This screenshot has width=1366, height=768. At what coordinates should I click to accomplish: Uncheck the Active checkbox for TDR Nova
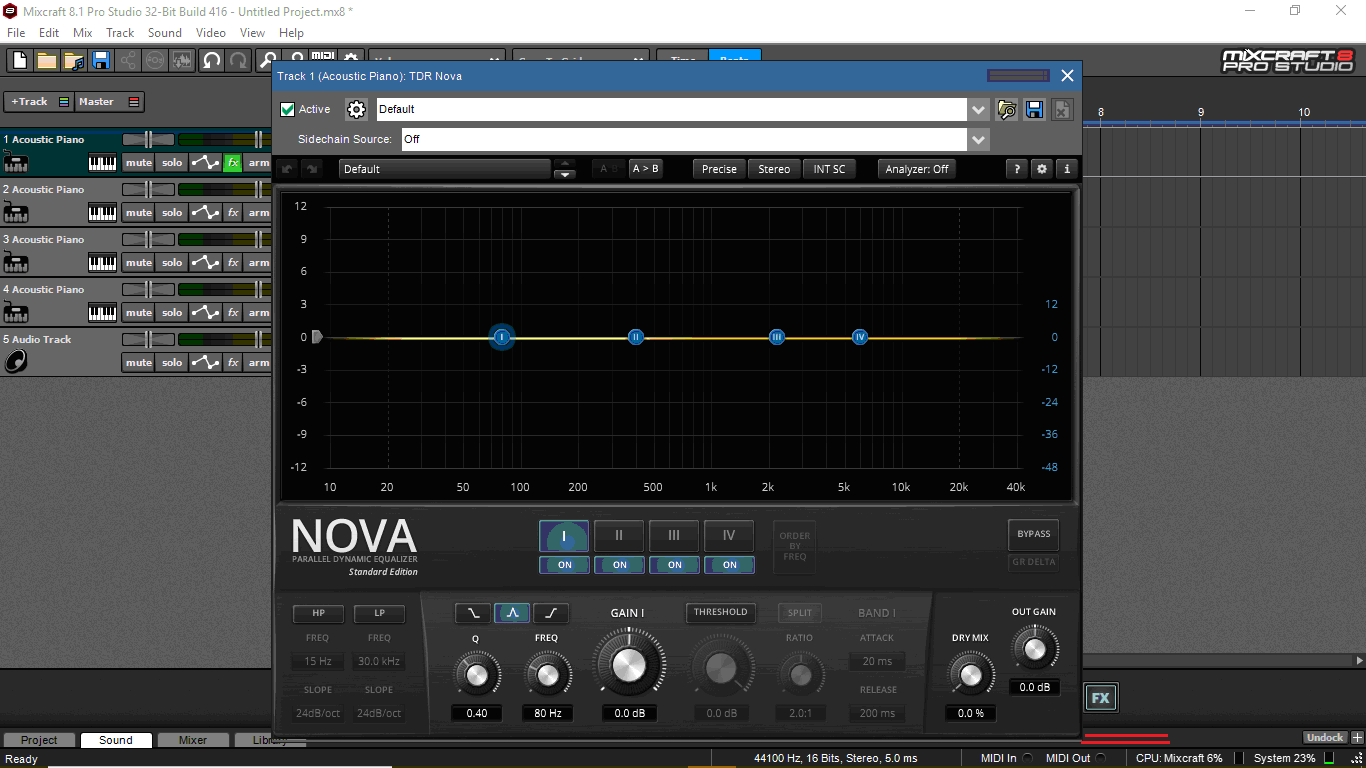pos(288,109)
